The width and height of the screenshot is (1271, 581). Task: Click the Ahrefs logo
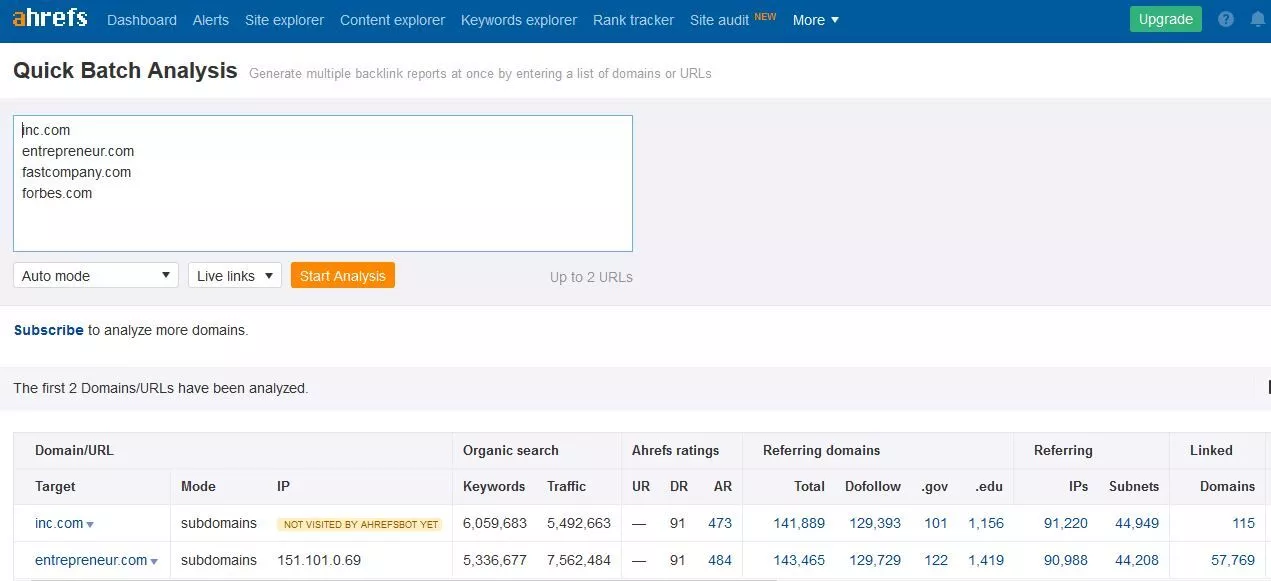click(x=50, y=19)
